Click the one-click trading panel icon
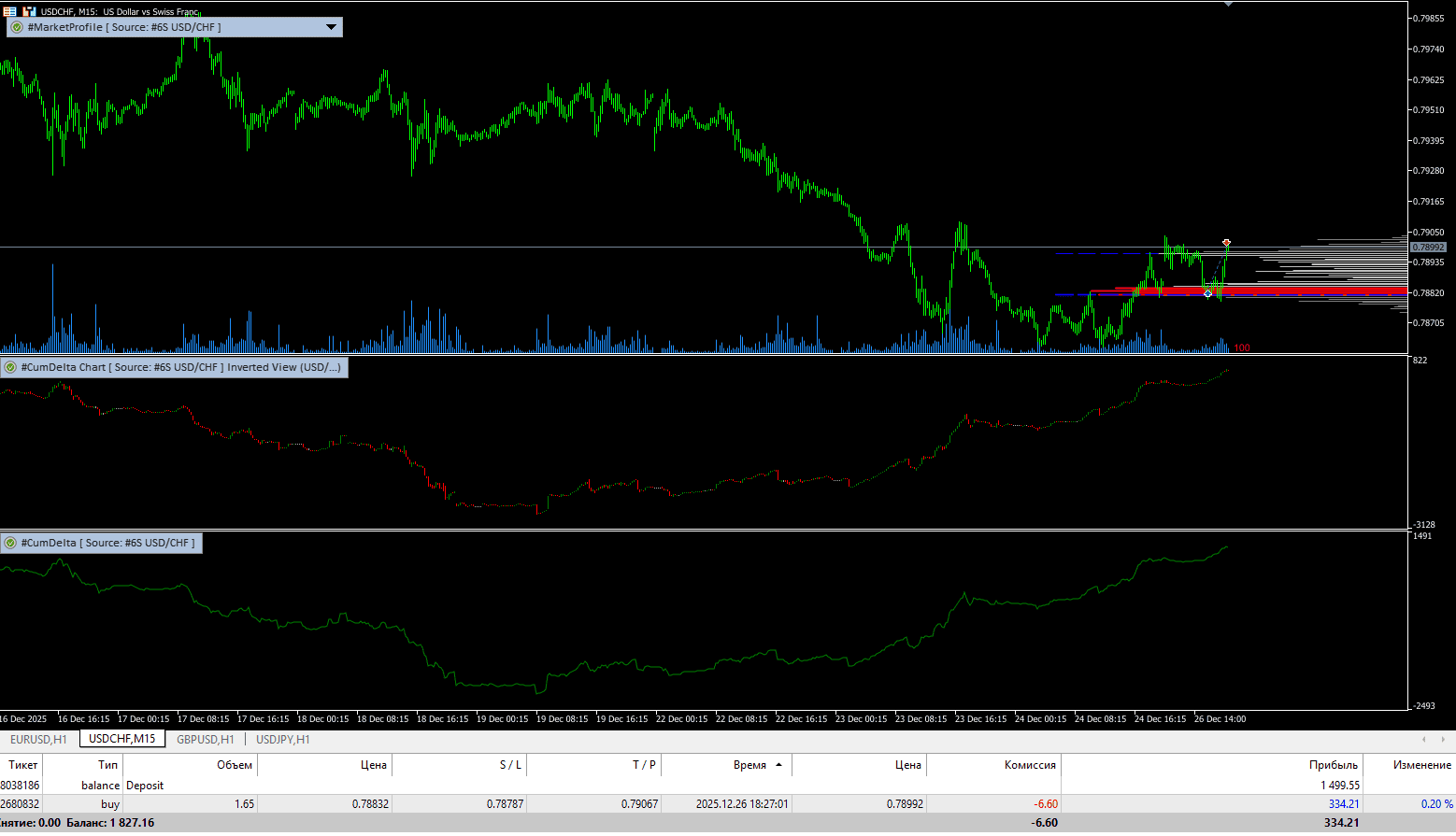Viewport: 1456px width, 836px height. 9,11
